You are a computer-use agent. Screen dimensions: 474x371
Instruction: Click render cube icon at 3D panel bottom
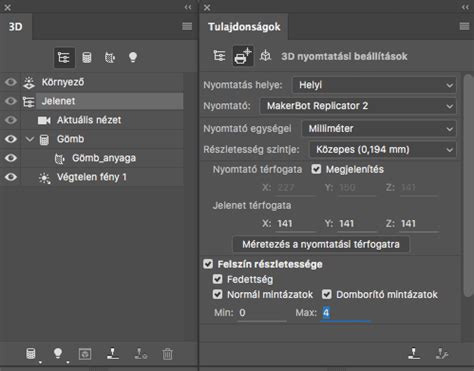(85, 354)
